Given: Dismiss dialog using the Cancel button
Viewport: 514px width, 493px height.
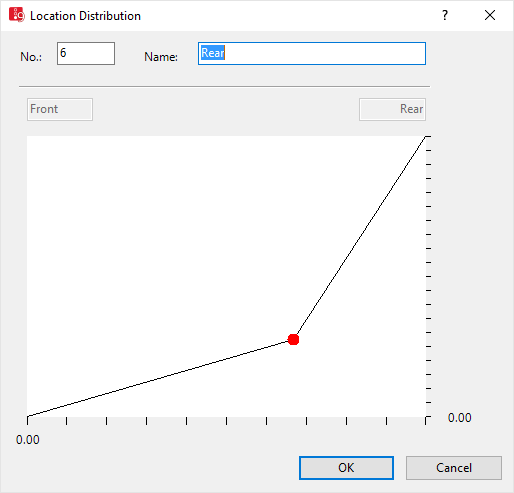Looking at the screenshot, I should [x=454, y=468].
